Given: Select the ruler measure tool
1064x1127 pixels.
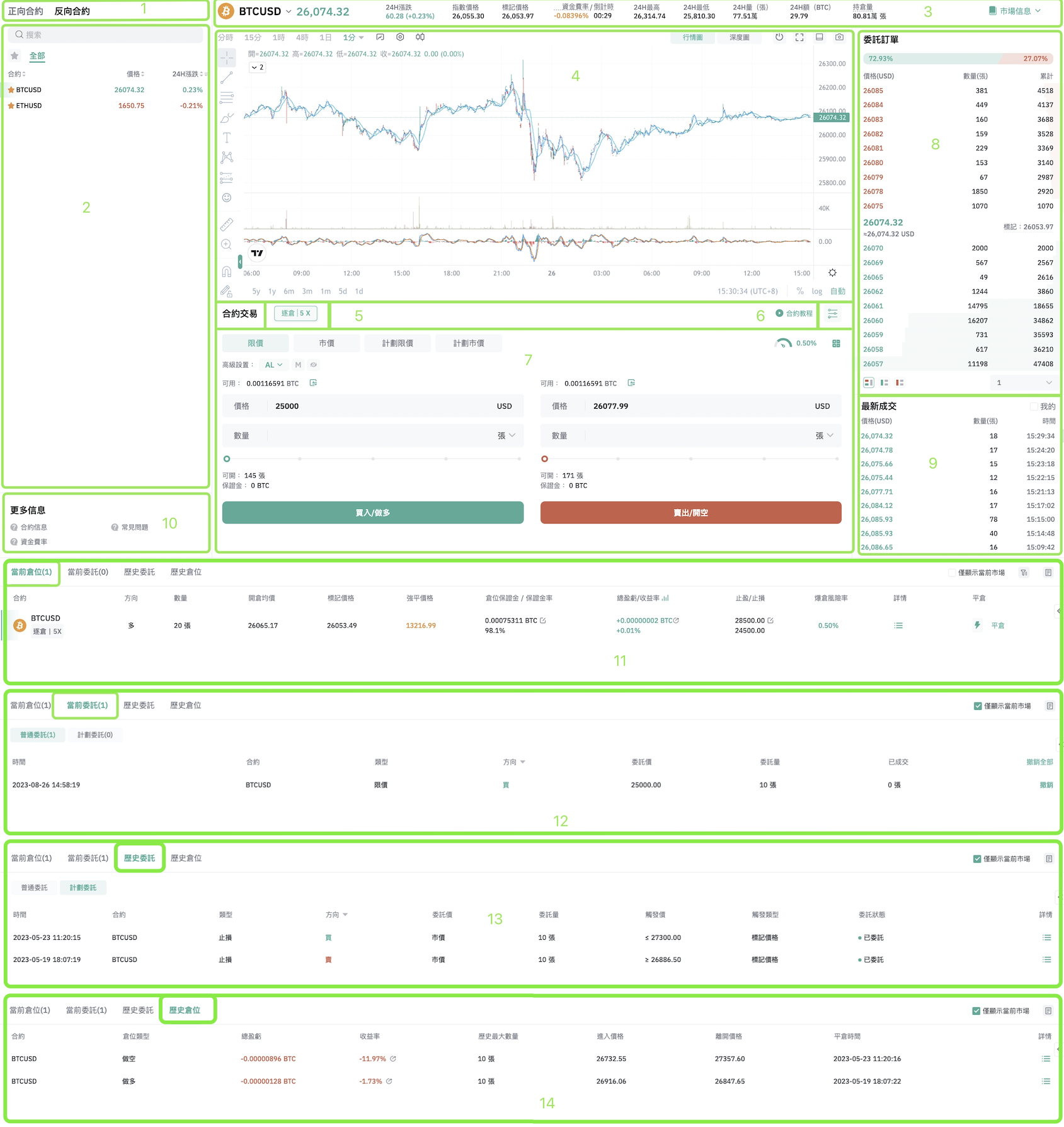Looking at the screenshot, I should click(x=227, y=224).
